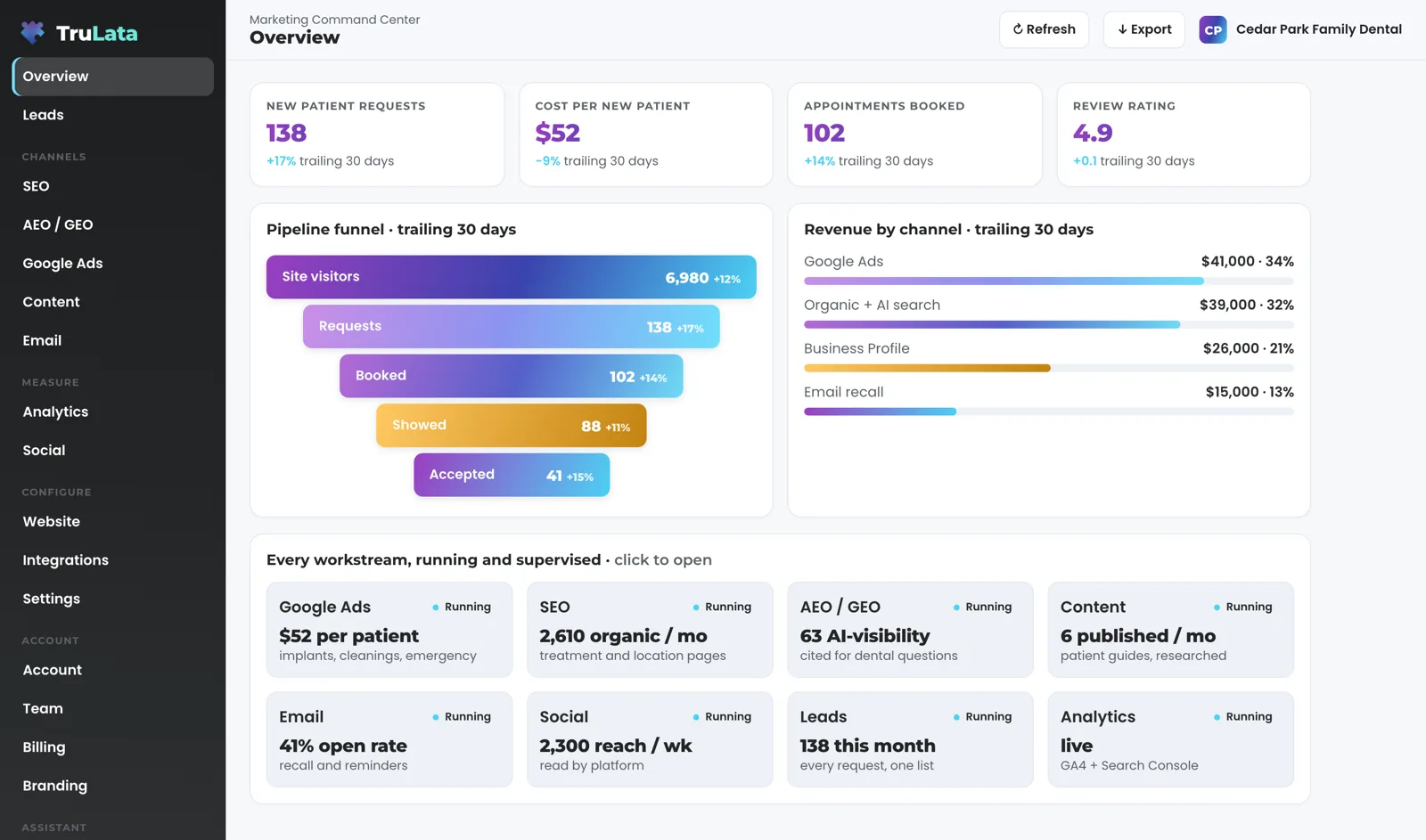Click the Running status on Google Ads card
1426x840 pixels.
[x=462, y=607]
